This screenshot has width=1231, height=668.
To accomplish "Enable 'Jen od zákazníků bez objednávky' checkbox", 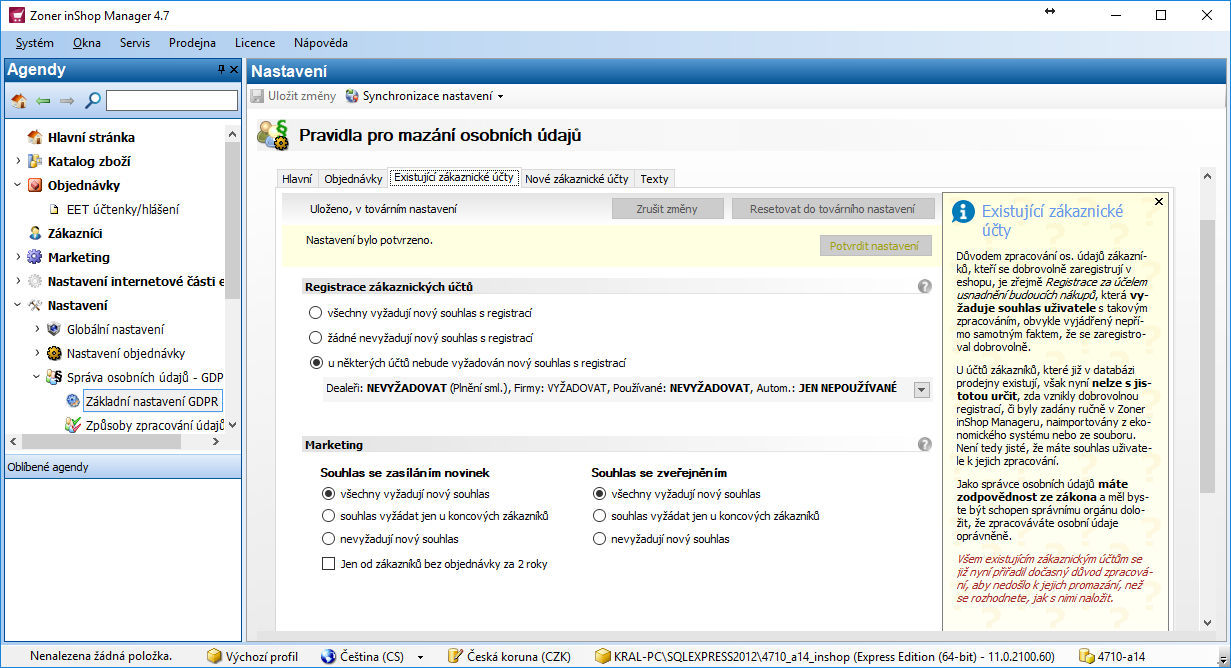I will click(328, 564).
